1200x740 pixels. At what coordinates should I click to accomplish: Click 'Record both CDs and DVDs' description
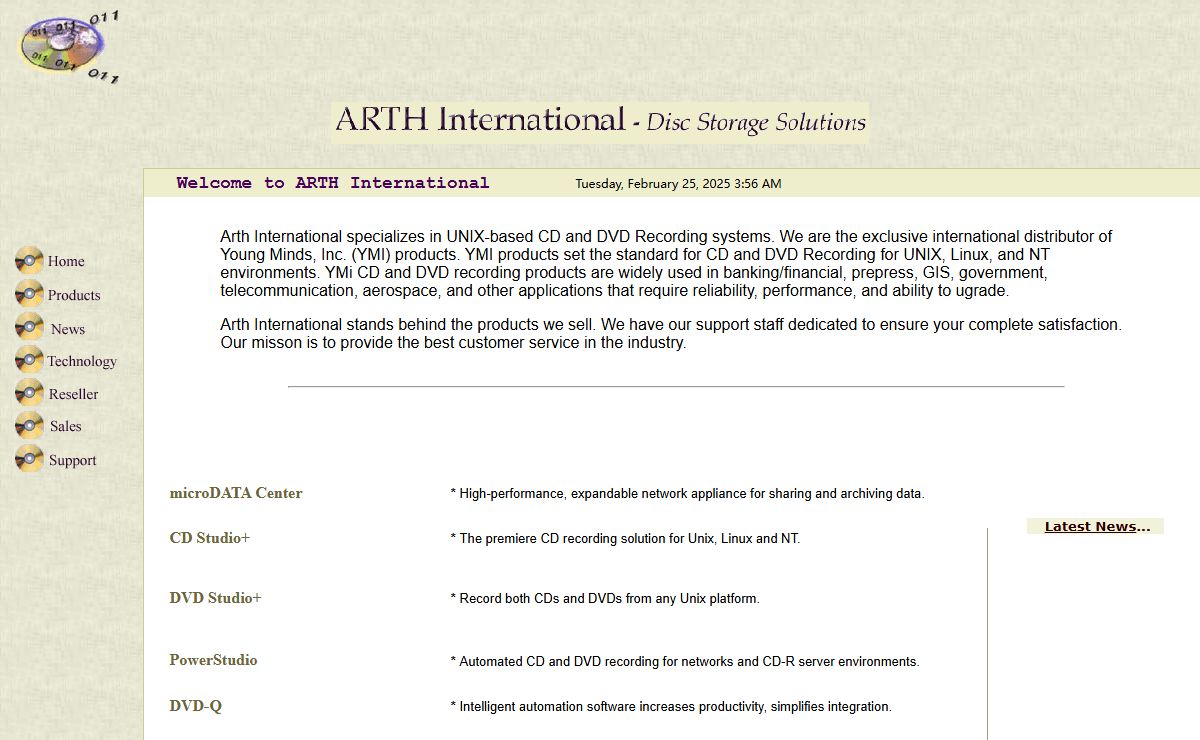click(605, 599)
